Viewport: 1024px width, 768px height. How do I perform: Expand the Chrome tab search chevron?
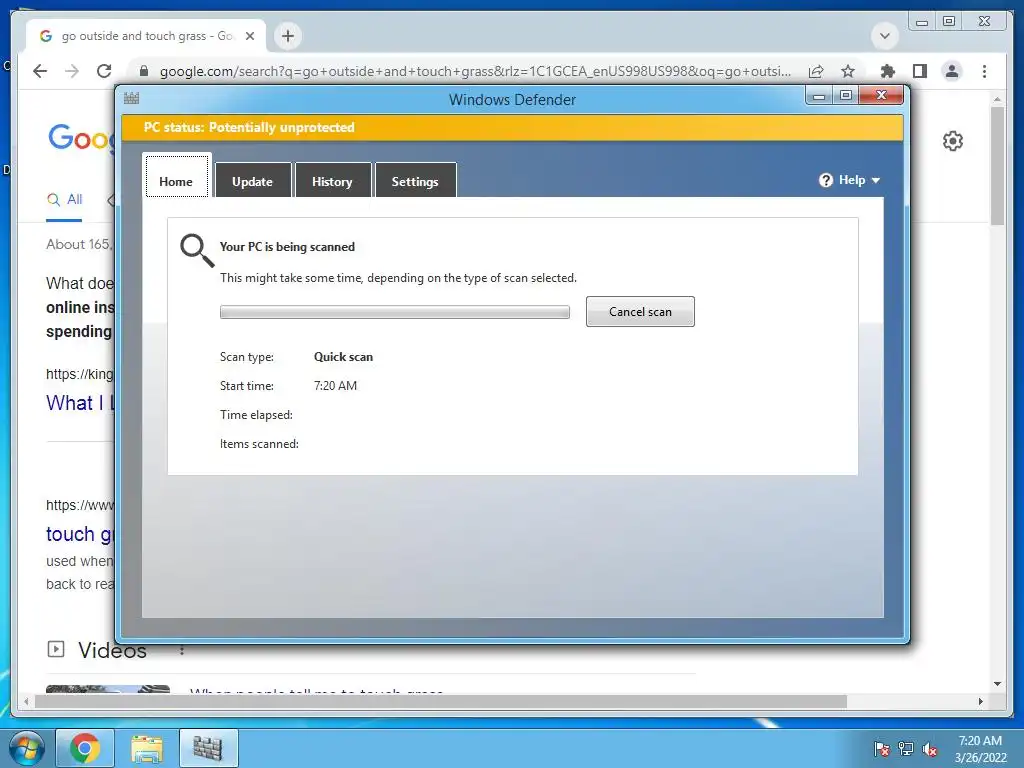click(x=885, y=36)
